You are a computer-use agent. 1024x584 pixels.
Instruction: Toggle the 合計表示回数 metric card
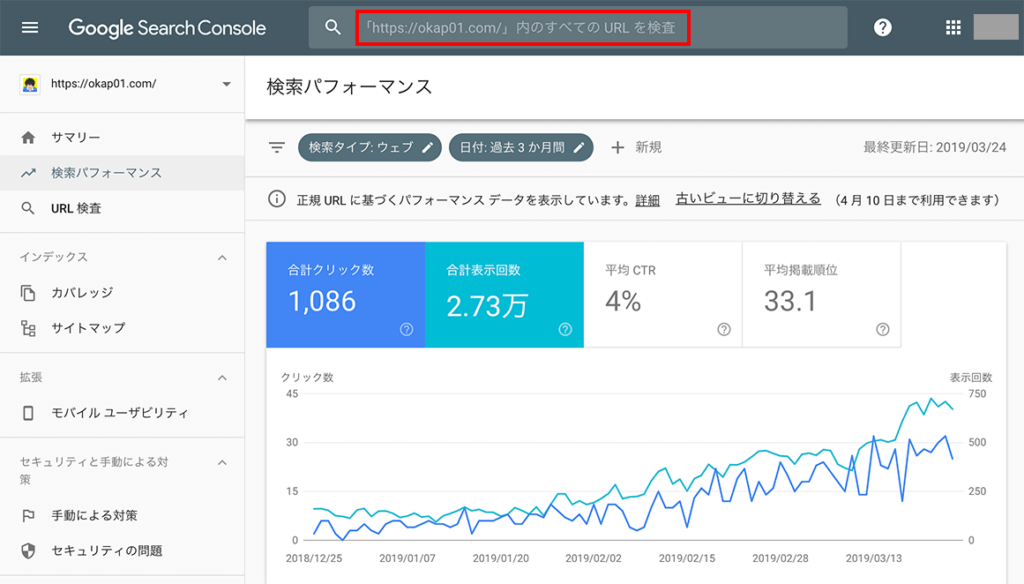[x=504, y=295]
